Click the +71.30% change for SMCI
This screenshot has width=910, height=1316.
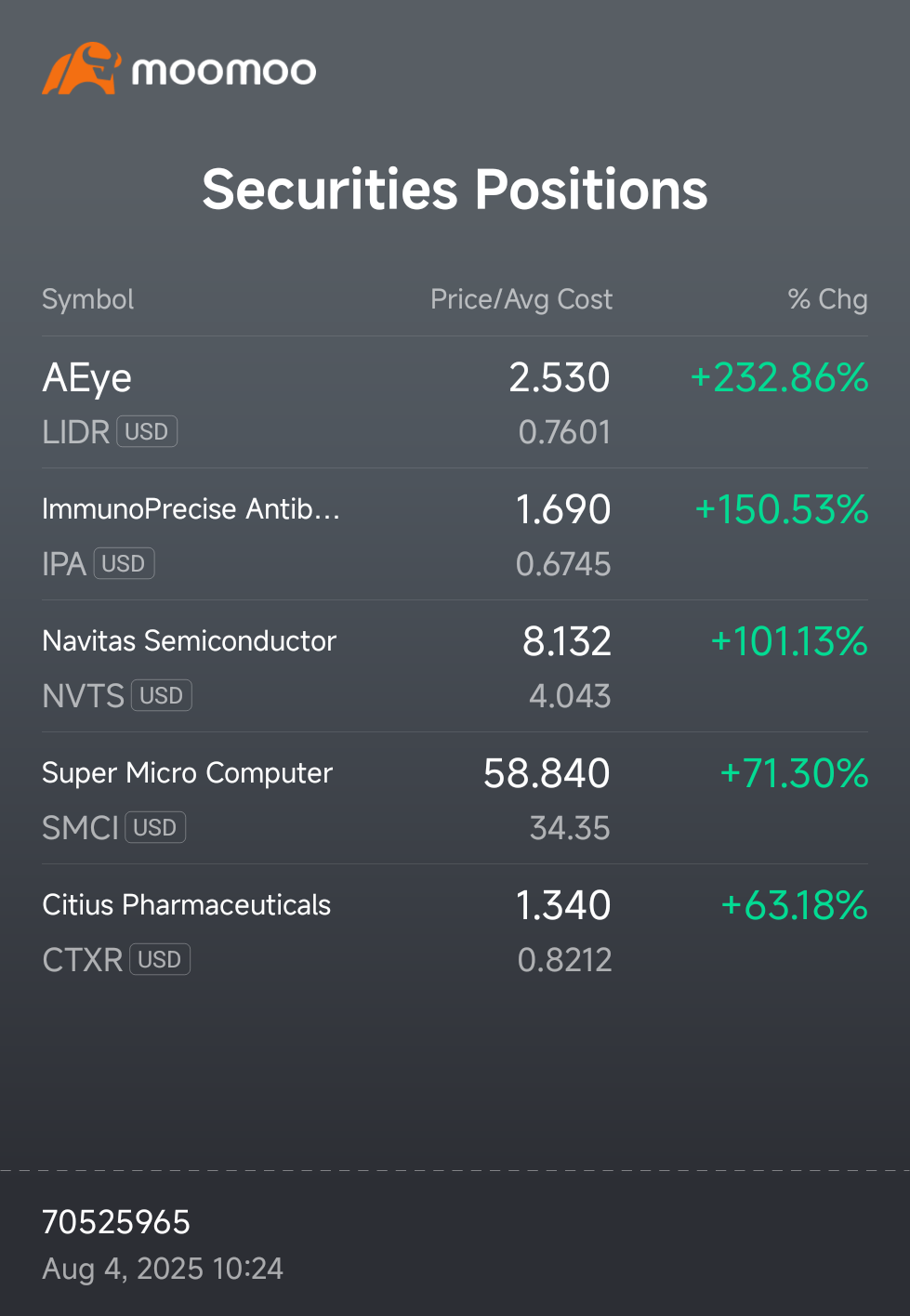tap(794, 774)
